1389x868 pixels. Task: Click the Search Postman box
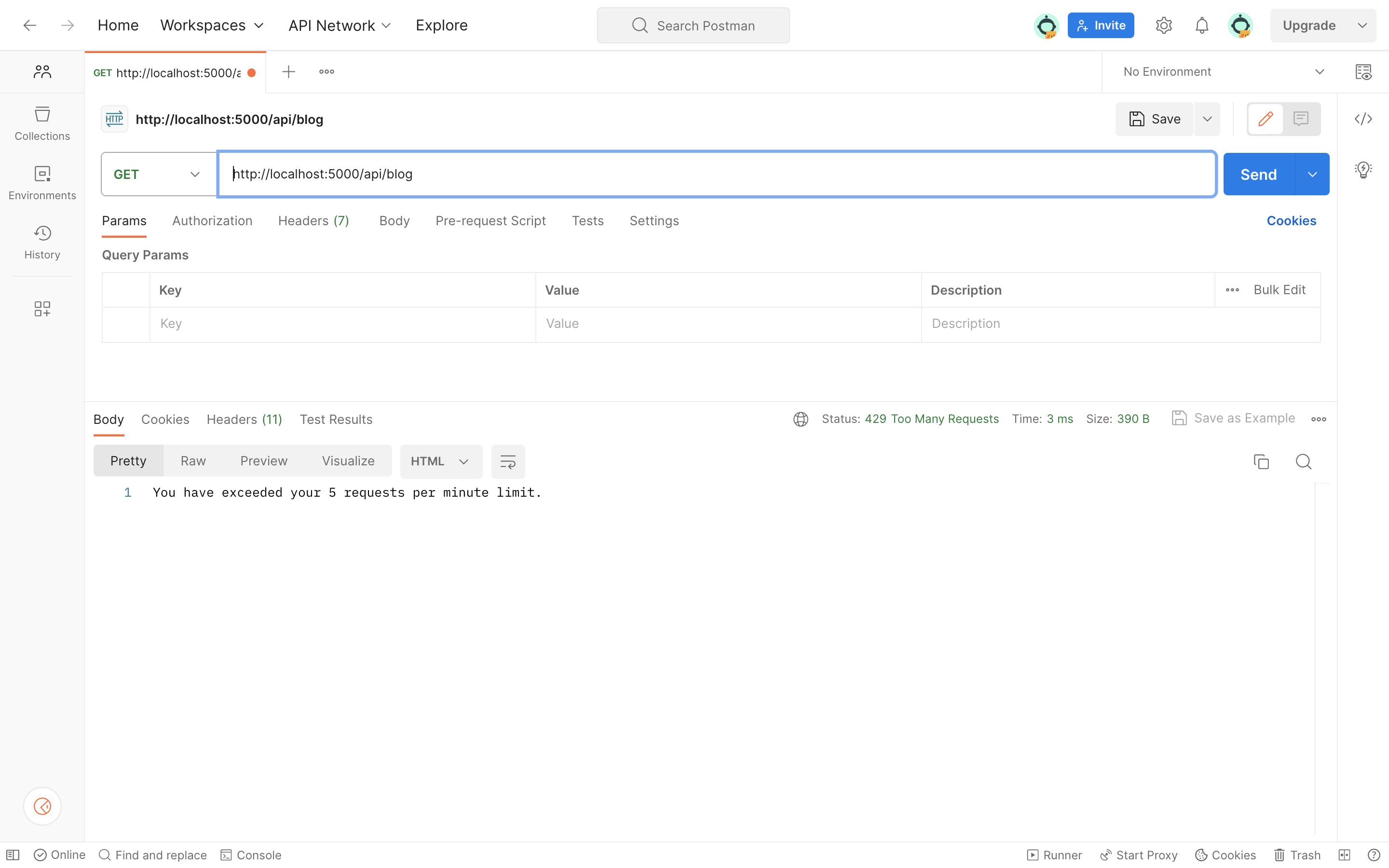(694, 25)
